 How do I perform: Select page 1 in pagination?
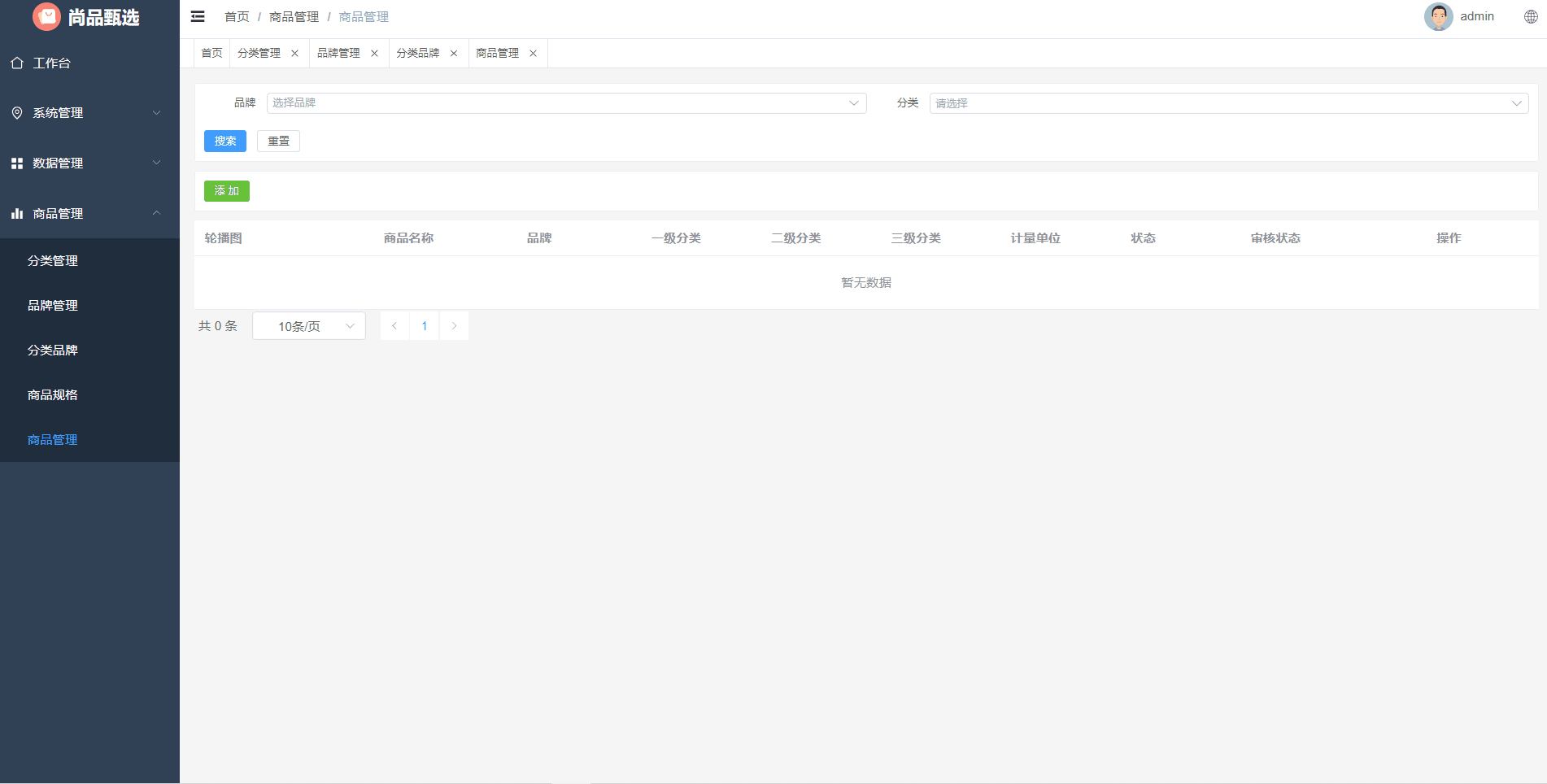424,325
